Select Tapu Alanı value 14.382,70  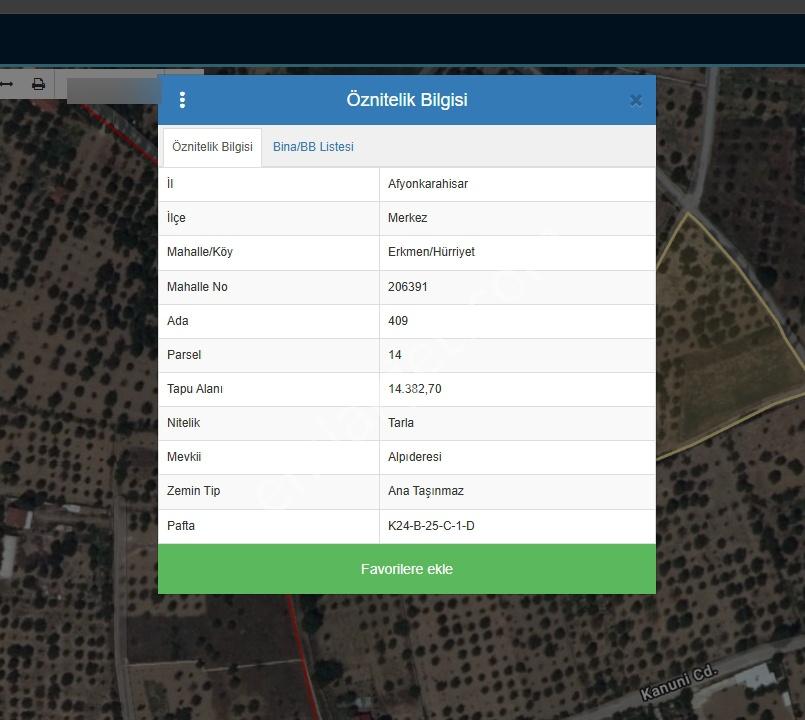[415, 389]
